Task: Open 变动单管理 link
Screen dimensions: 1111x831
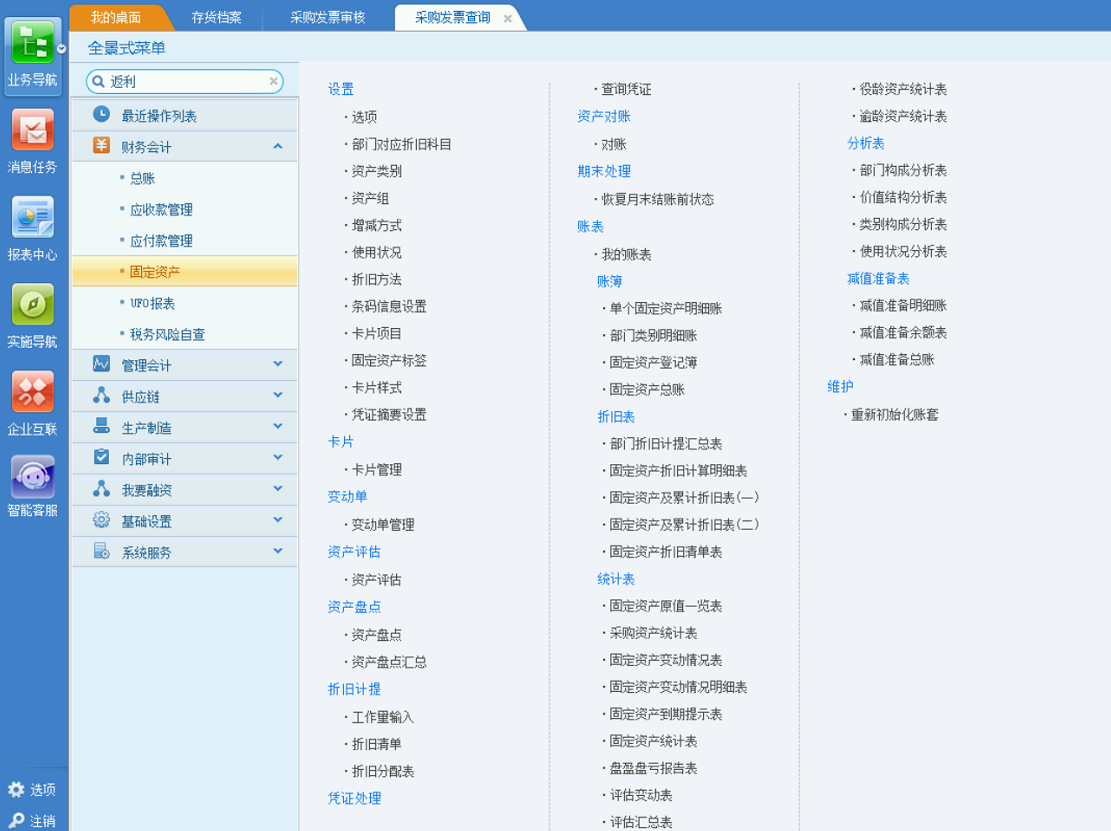Action: click(x=383, y=525)
